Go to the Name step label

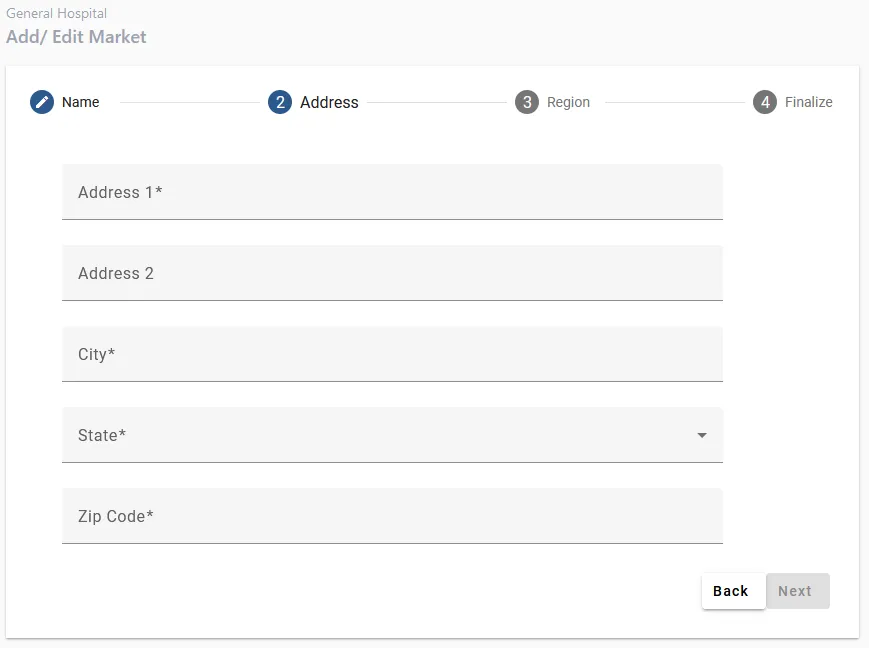coord(80,102)
